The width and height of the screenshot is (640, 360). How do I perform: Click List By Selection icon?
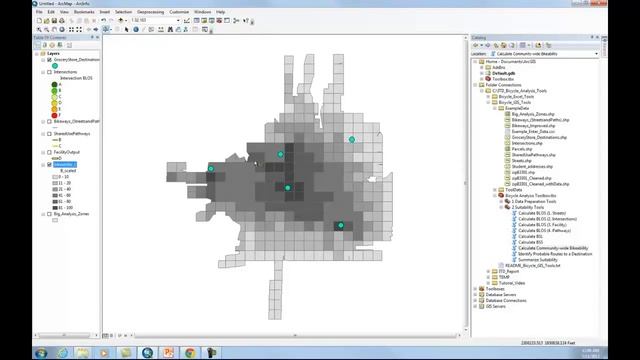60,45
